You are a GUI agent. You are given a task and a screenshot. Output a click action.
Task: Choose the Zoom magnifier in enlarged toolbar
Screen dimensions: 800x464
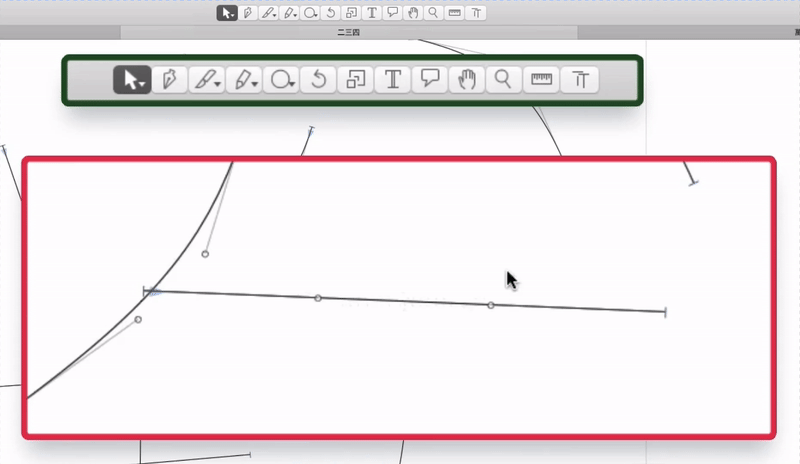click(x=504, y=80)
